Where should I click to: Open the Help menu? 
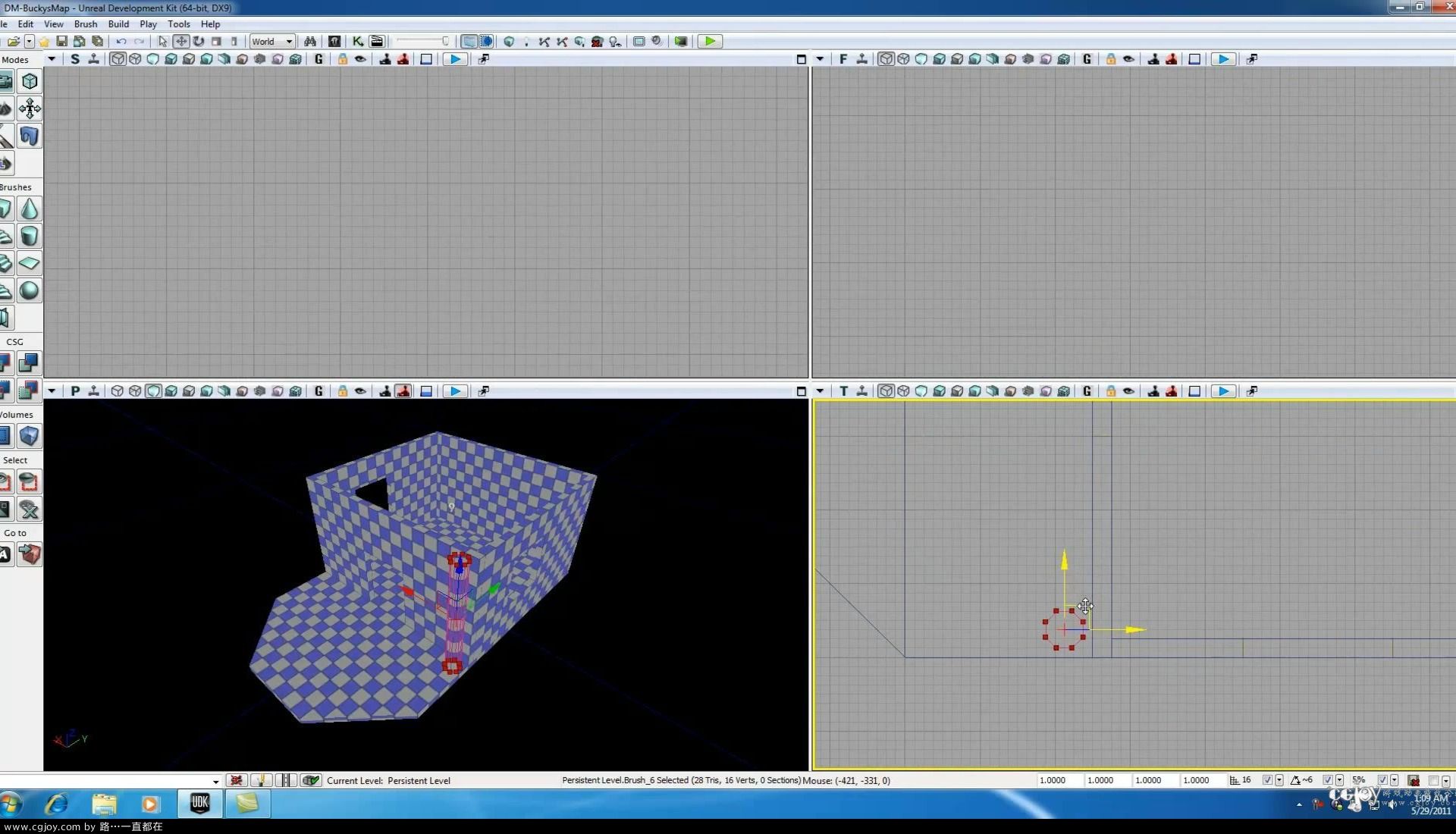tap(211, 24)
